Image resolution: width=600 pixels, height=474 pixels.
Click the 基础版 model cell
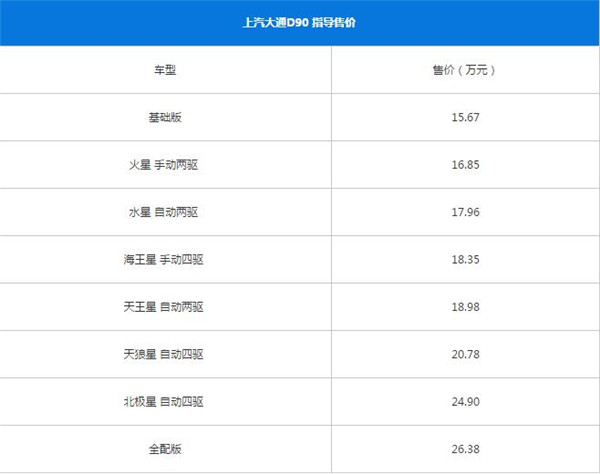(x=165, y=117)
